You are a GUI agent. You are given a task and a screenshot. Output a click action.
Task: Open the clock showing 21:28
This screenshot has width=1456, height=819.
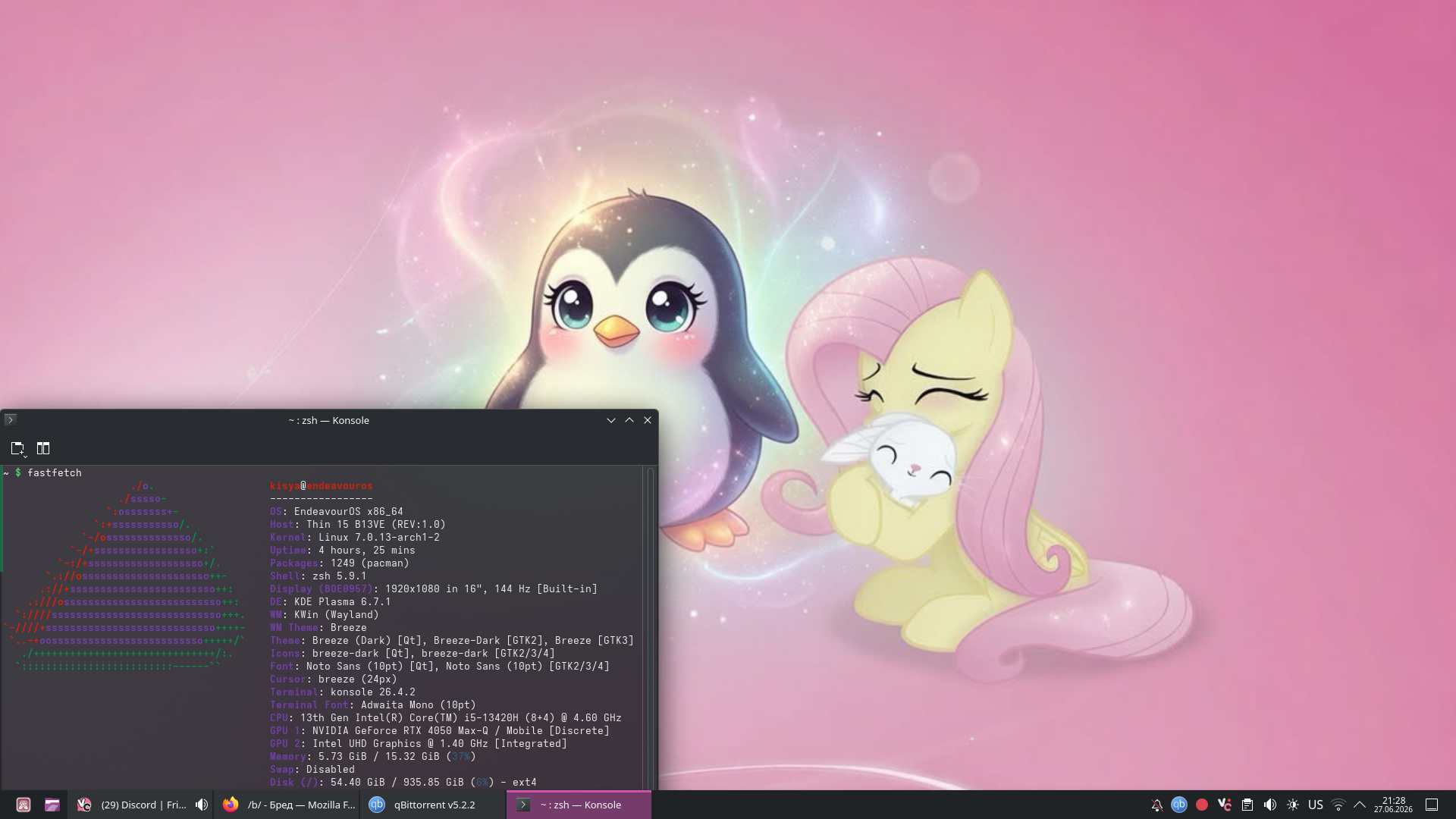click(1393, 805)
